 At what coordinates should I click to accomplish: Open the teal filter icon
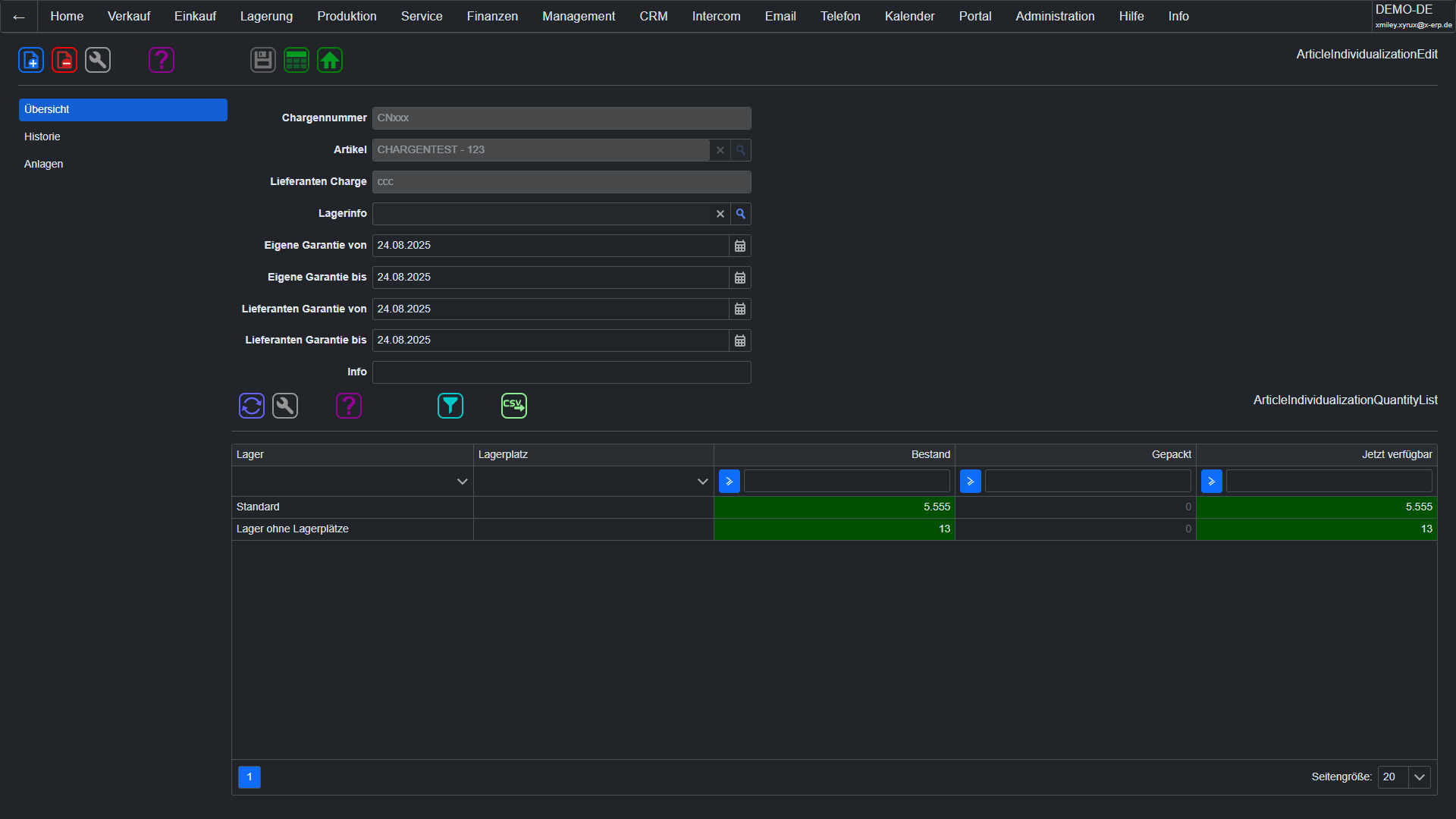pos(450,406)
